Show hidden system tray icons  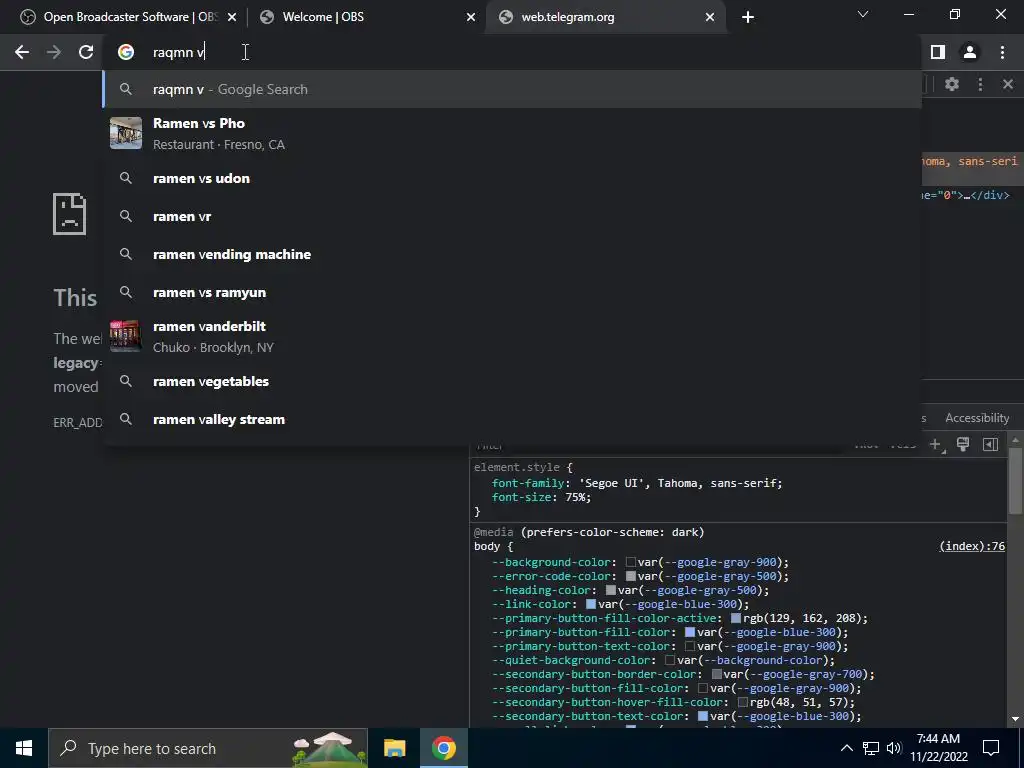pos(846,748)
